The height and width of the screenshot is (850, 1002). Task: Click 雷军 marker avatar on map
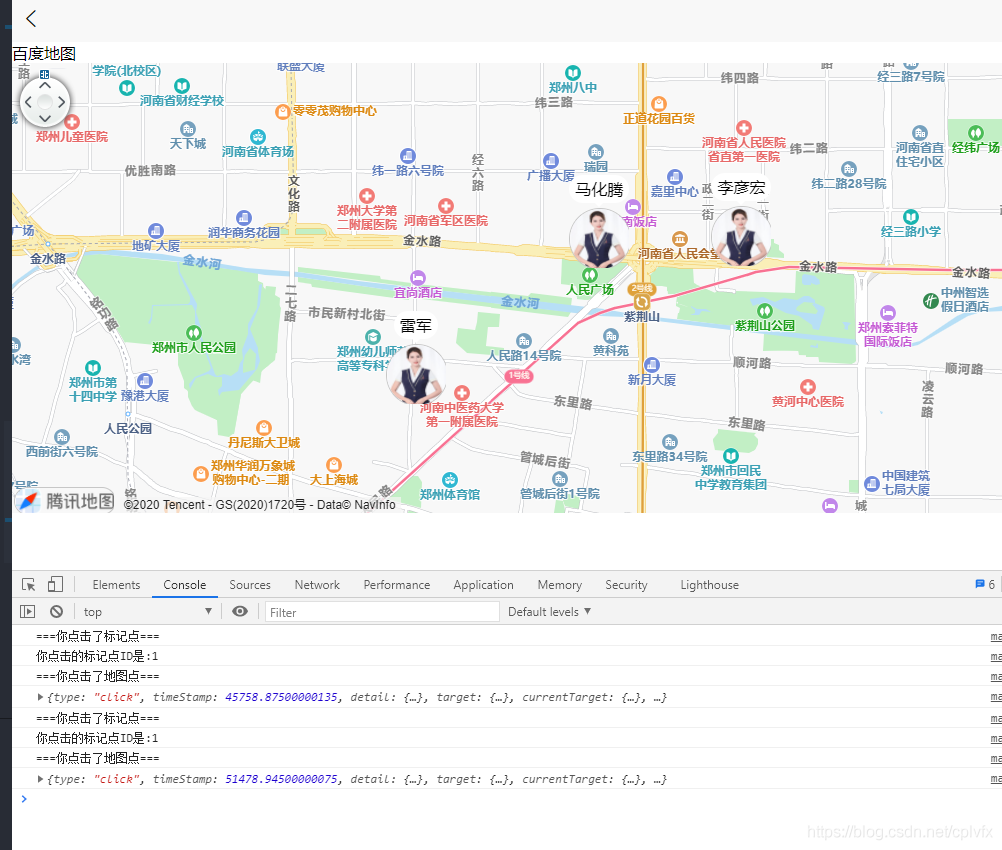(x=416, y=375)
